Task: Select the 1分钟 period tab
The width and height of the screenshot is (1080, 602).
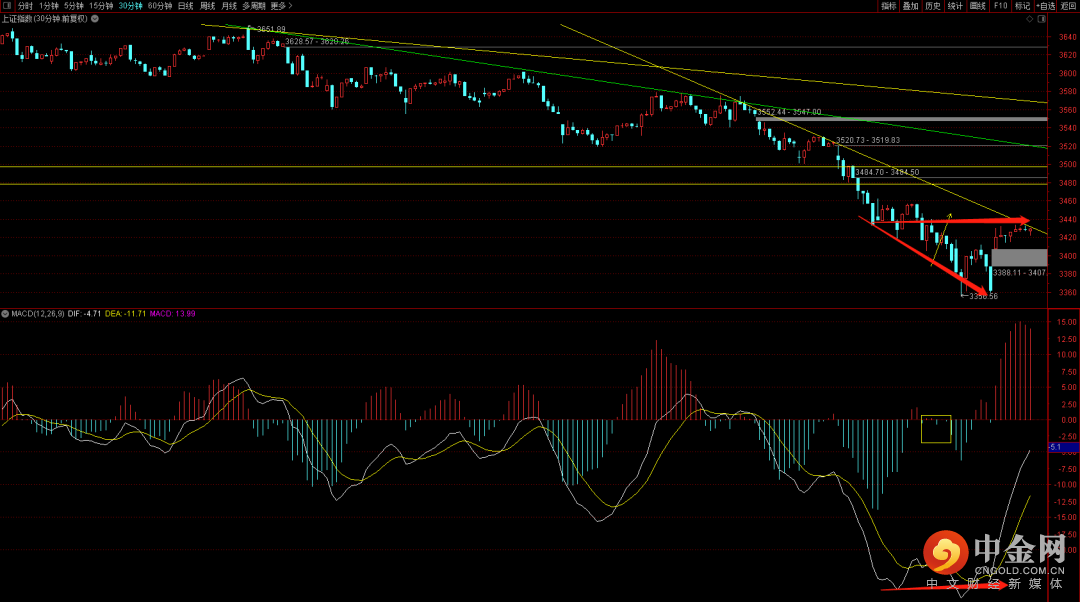Action: [49, 6]
